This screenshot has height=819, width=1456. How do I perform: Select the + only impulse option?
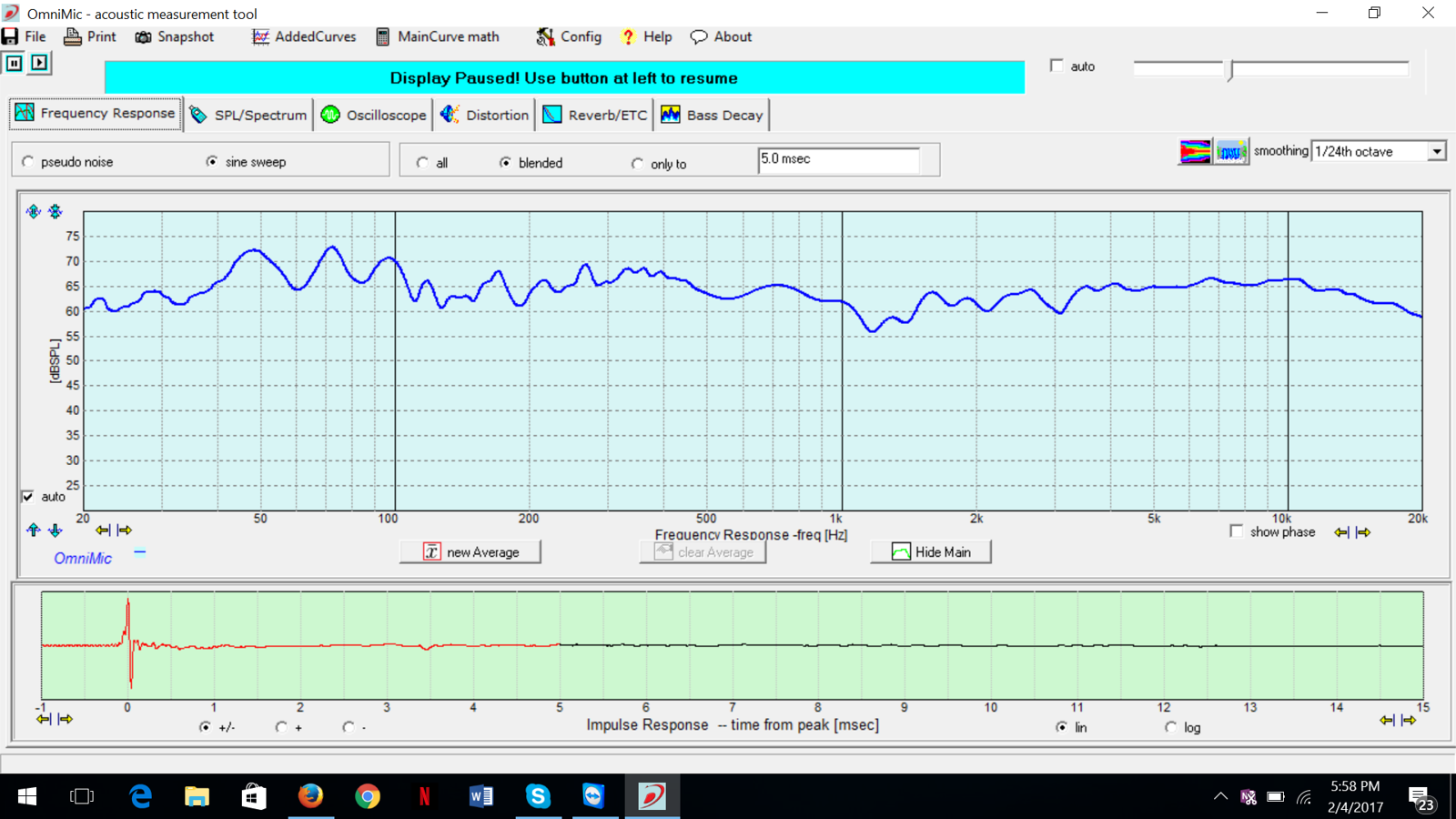[281, 727]
